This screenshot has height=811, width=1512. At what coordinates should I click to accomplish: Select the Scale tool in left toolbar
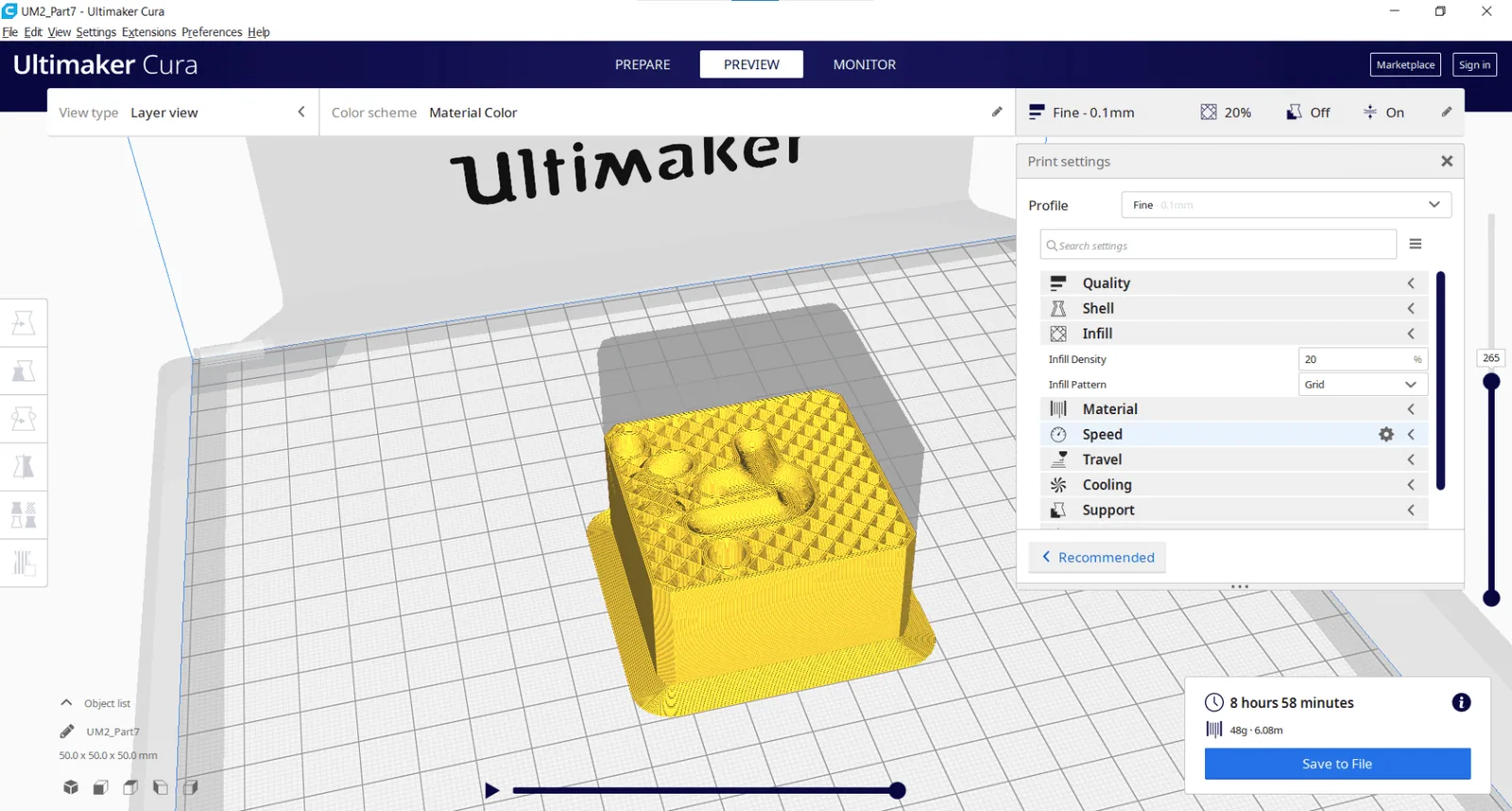click(24, 371)
